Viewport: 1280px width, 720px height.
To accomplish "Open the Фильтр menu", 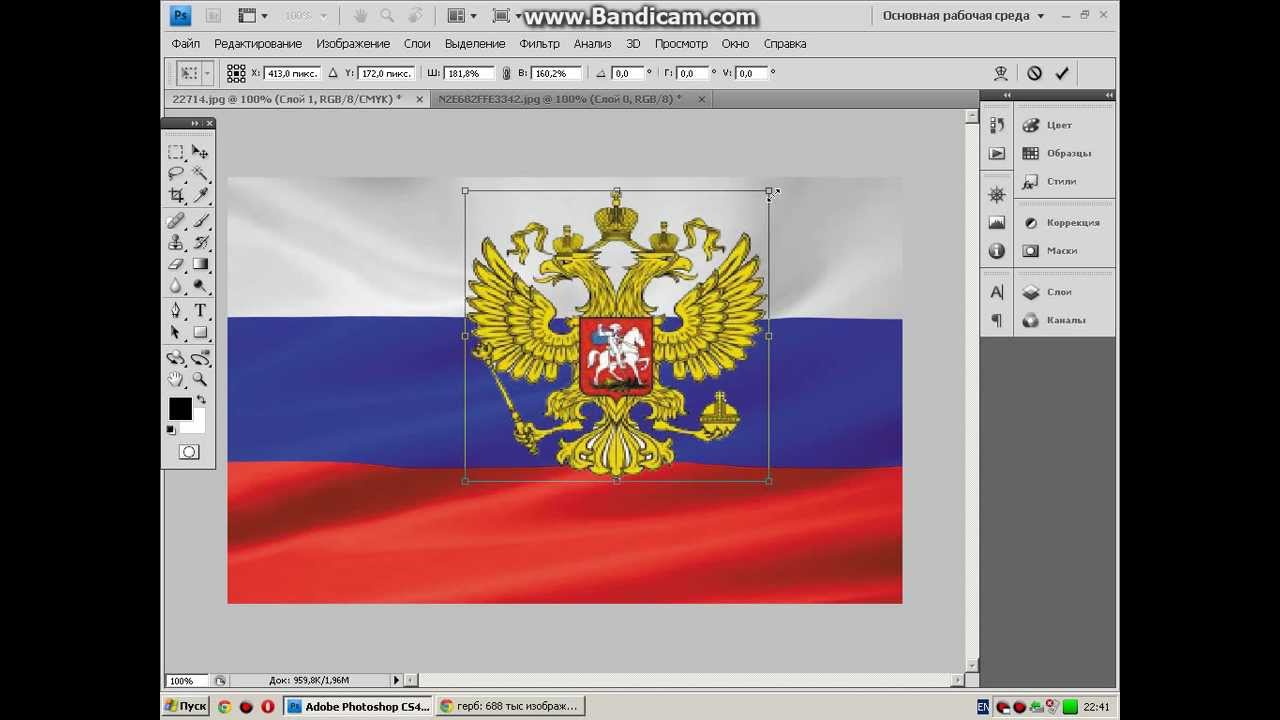I will coord(540,44).
